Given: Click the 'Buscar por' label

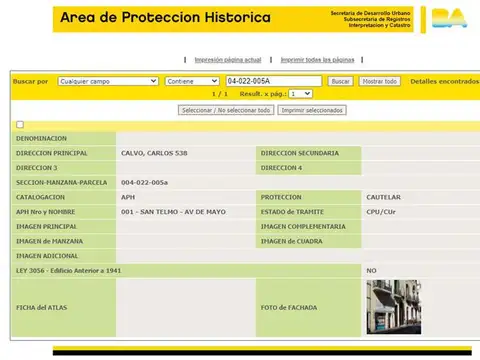Looking at the screenshot, I should [x=30, y=81].
